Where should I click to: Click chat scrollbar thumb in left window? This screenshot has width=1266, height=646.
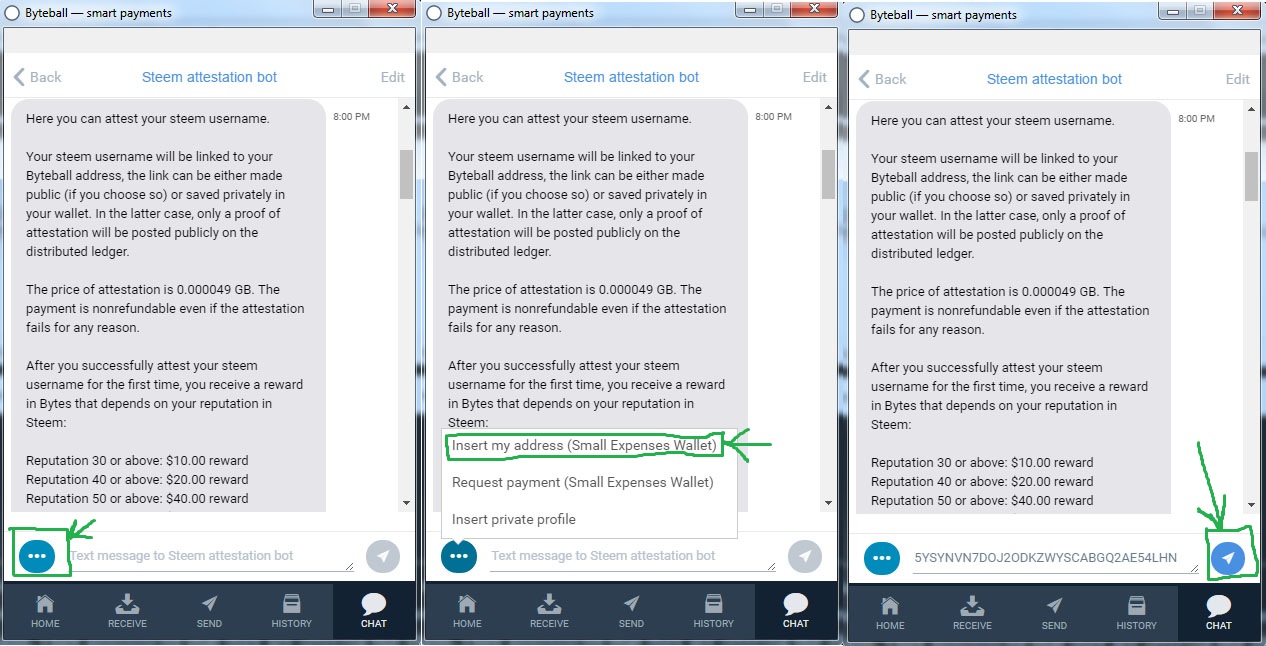(406, 175)
